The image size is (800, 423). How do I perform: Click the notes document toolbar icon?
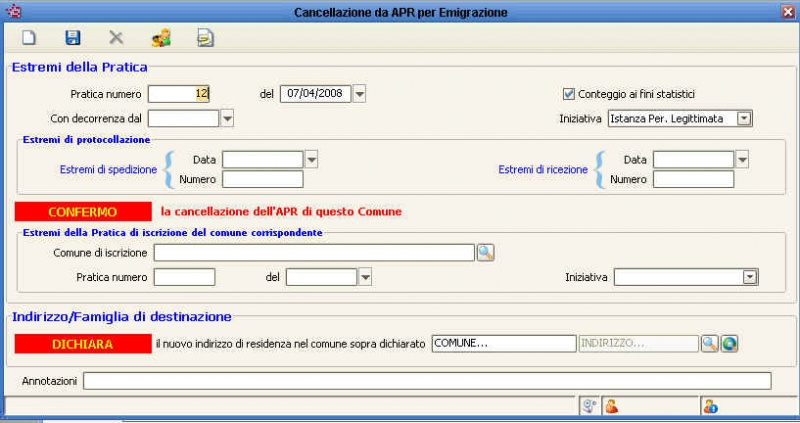[x=205, y=38]
